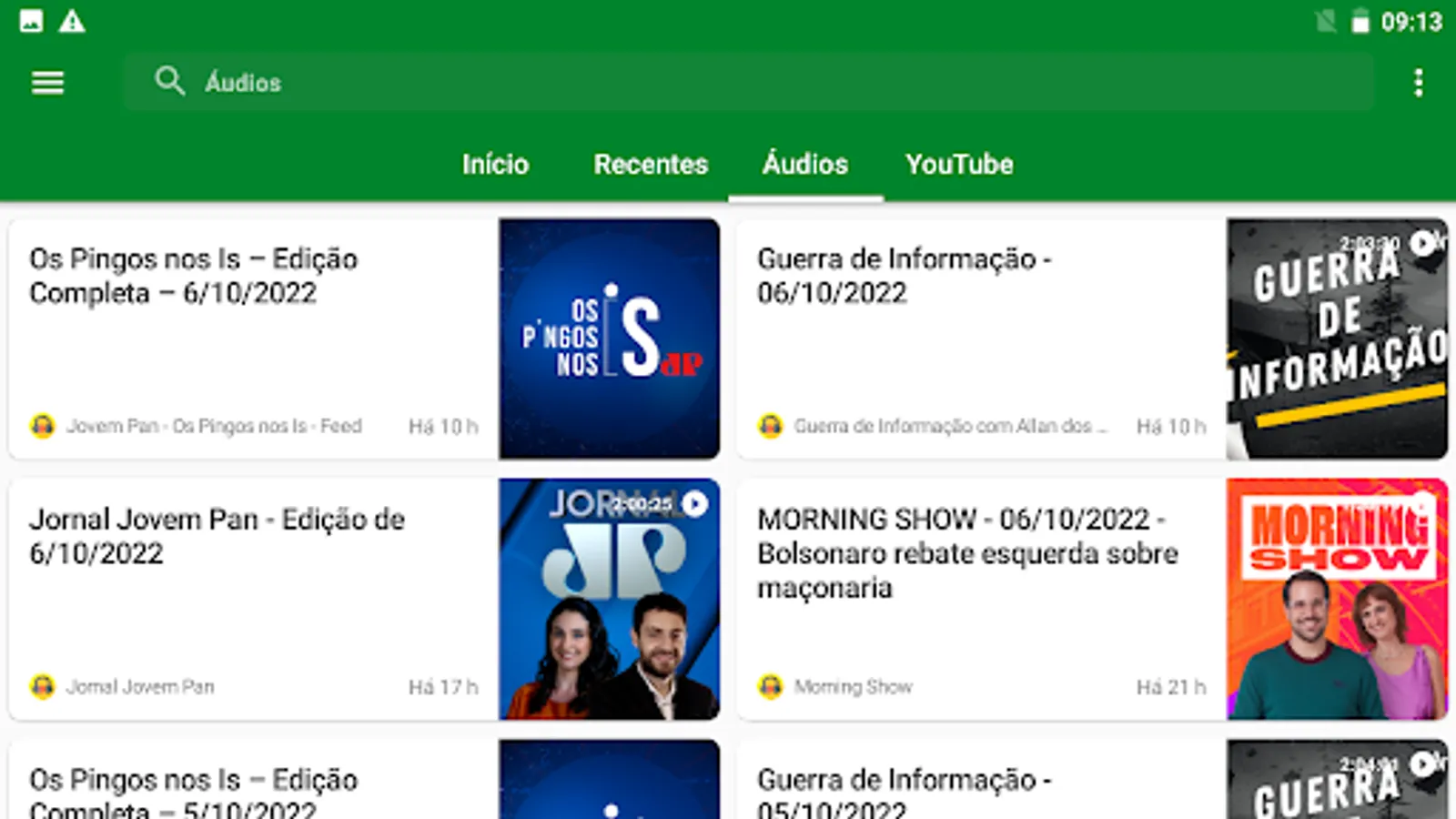1456x819 pixels.
Task: Click the Guerra de Informação com Allan dos source
Action: pos(950,426)
